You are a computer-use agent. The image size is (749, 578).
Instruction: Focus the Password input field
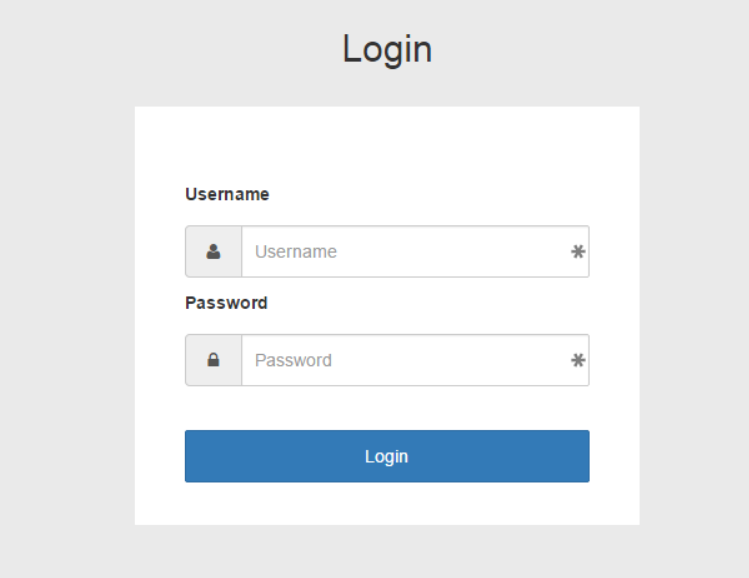[x=416, y=360]
